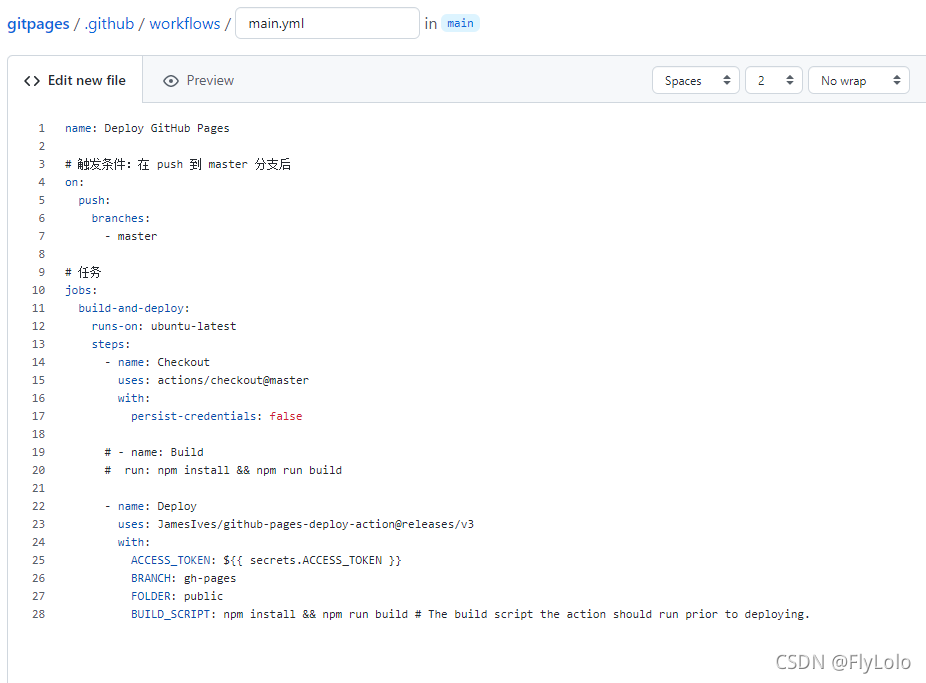Click the '# 任务' comment line
This screenshot has width=926, height=683.
pos(83,272)
